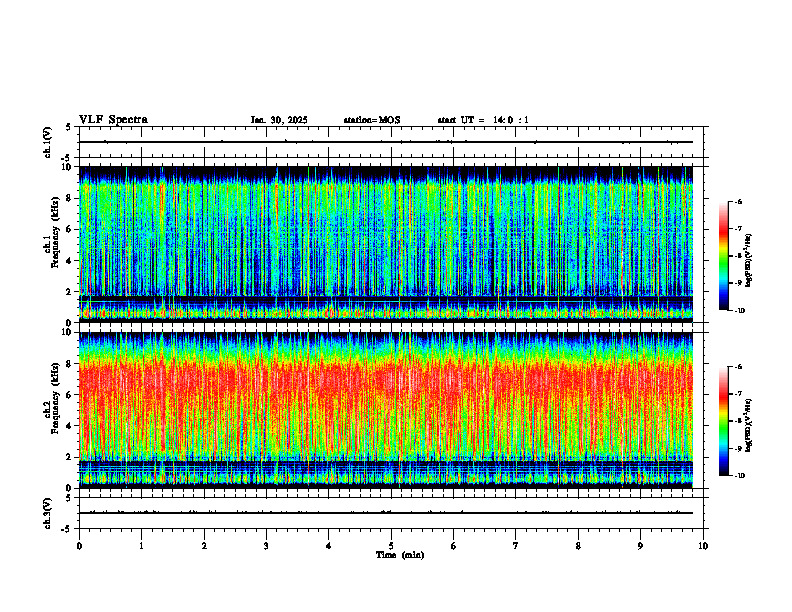The height and width of the screenshot is (612, 792).
Task: Click time axis tick label "5"
Action: tap(391, 546)
